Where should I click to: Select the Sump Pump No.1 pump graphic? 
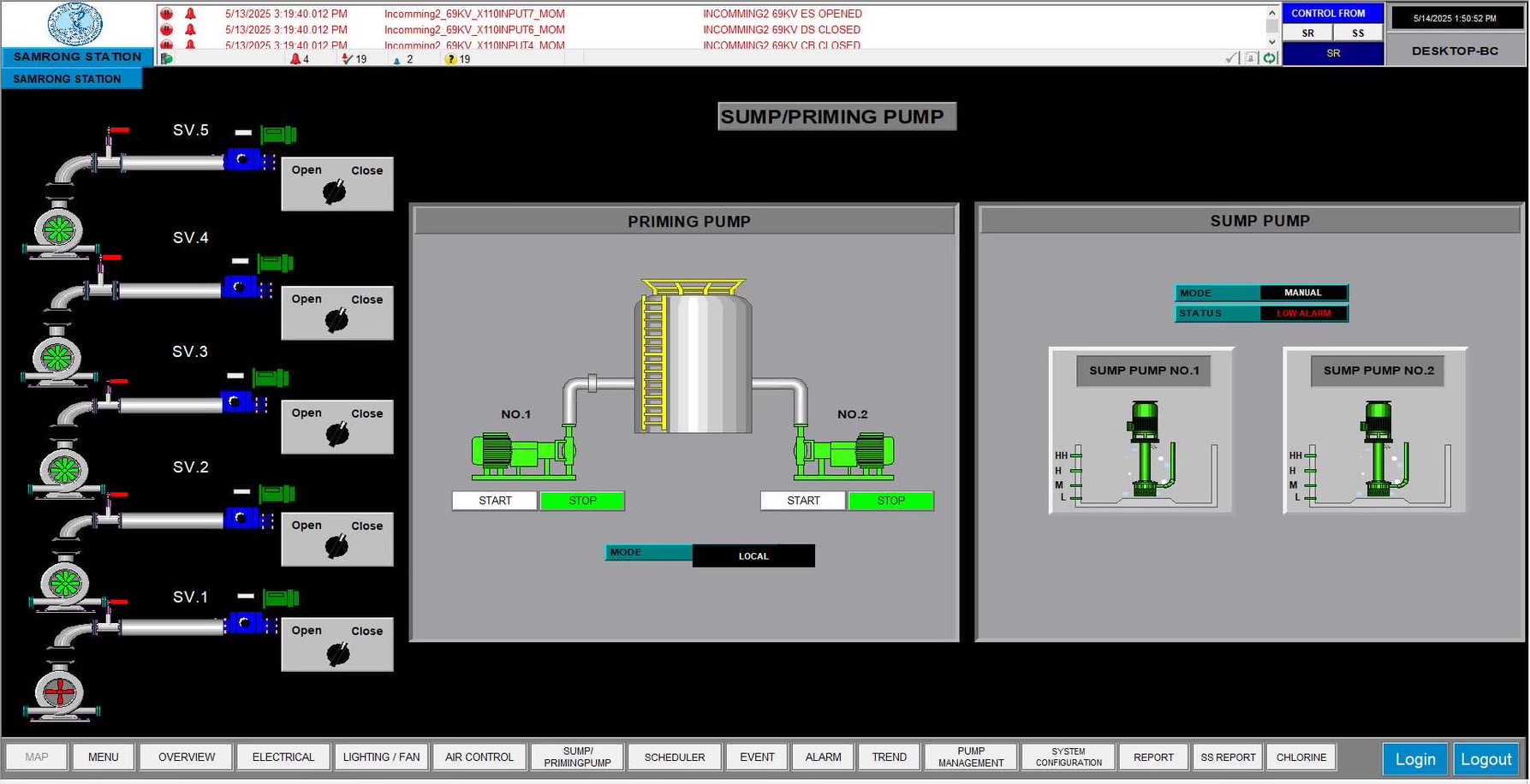1143,449
